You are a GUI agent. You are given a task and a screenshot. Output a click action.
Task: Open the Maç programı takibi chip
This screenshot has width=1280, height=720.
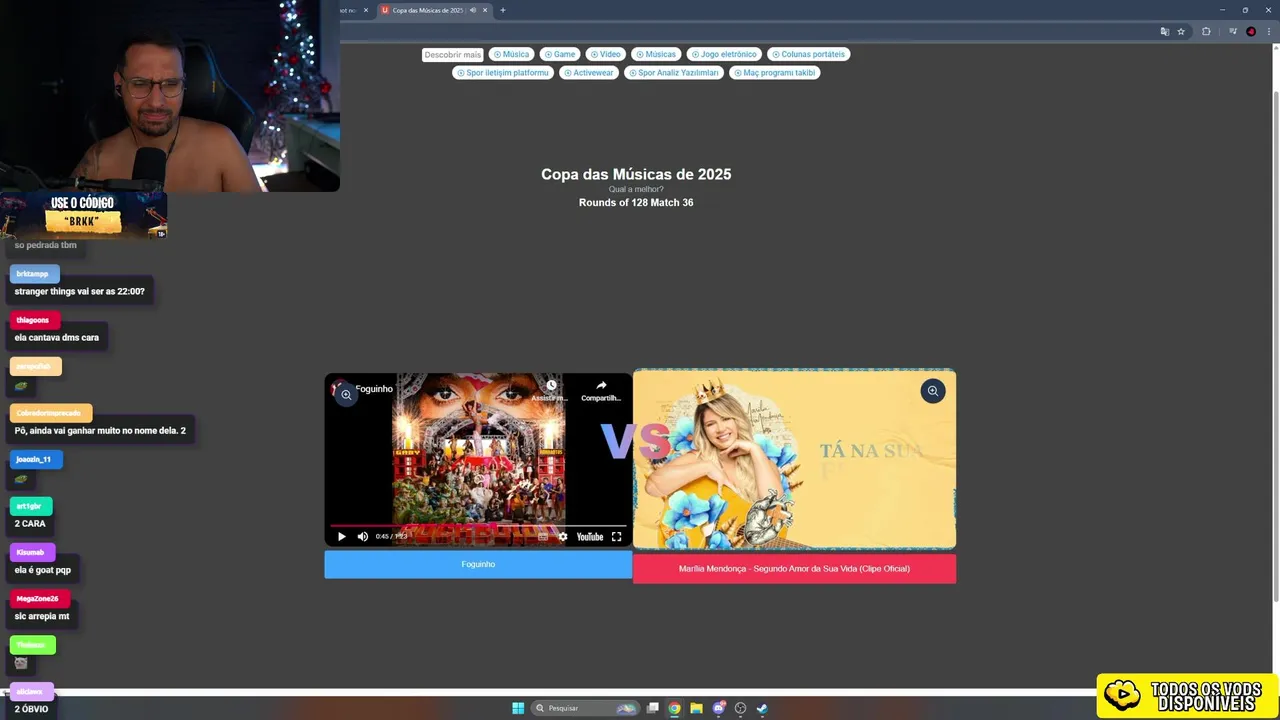[x=774, y=73]
